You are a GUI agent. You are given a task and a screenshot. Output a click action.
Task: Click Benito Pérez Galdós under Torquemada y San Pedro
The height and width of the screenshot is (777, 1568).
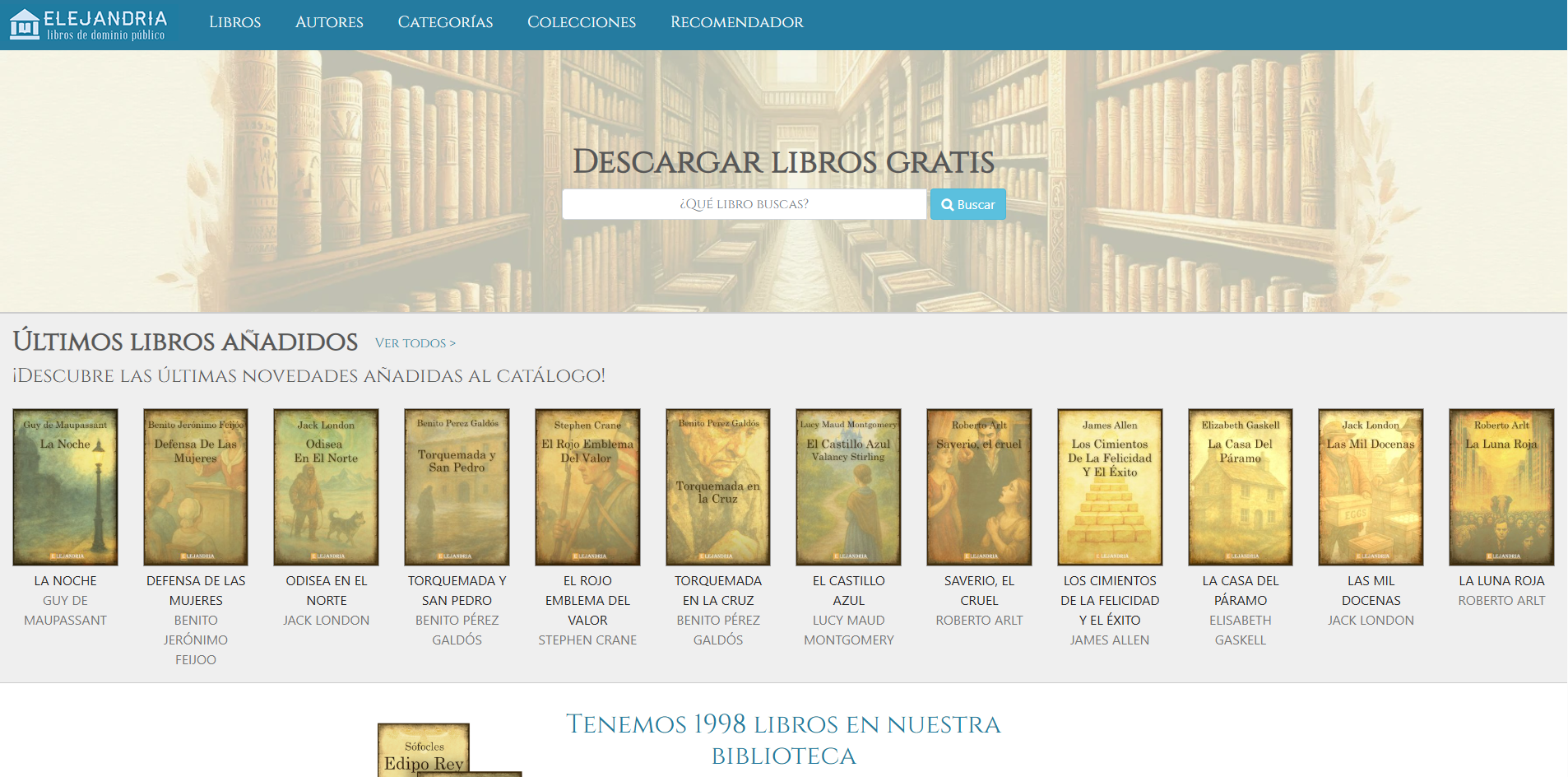point(457,630)
